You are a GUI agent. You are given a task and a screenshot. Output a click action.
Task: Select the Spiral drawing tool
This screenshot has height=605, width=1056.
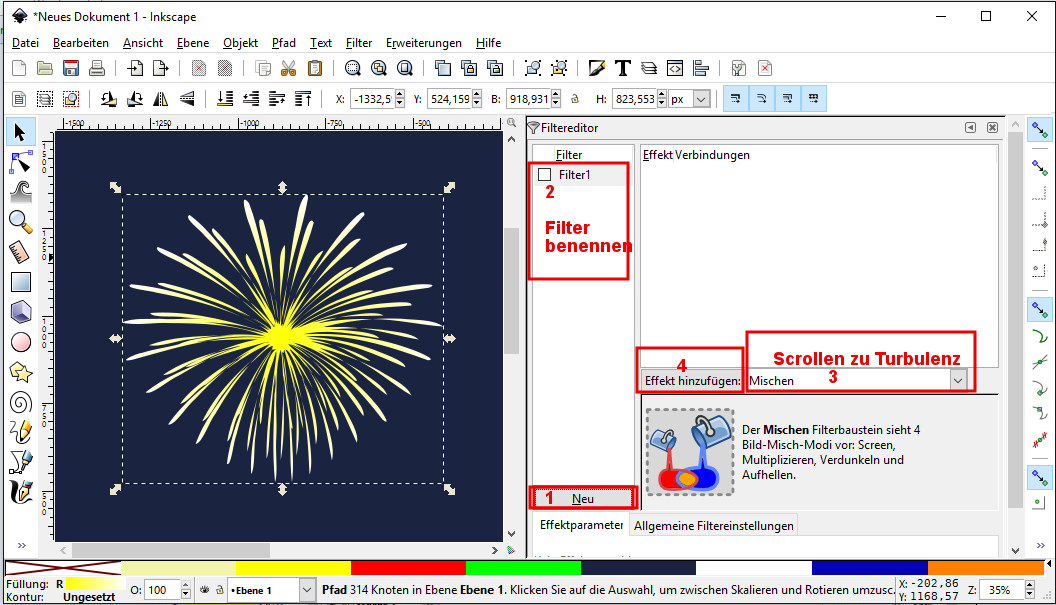20,402
